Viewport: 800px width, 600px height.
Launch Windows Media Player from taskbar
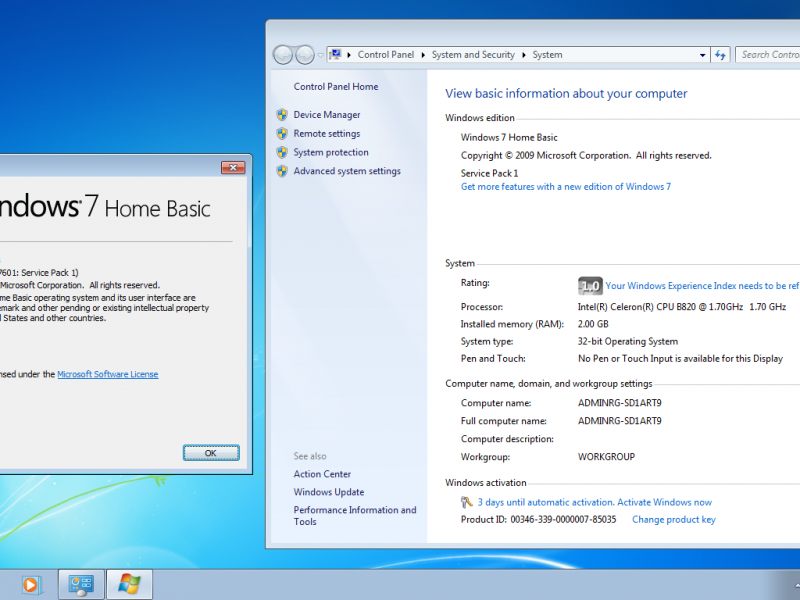(30, 585)
